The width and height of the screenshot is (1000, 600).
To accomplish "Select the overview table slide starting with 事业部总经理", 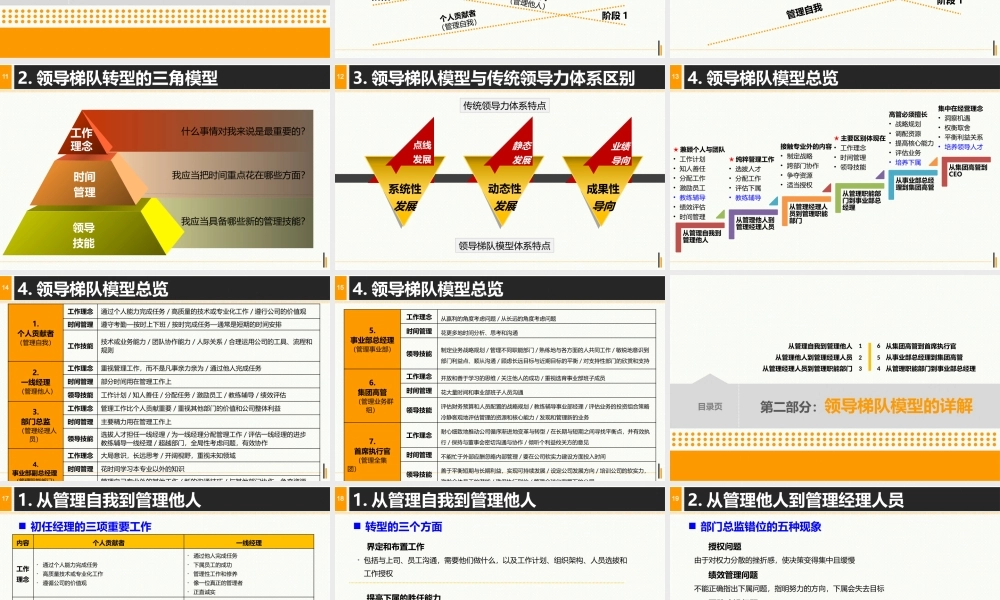I will pyautogui.click(x=500, y=378).
